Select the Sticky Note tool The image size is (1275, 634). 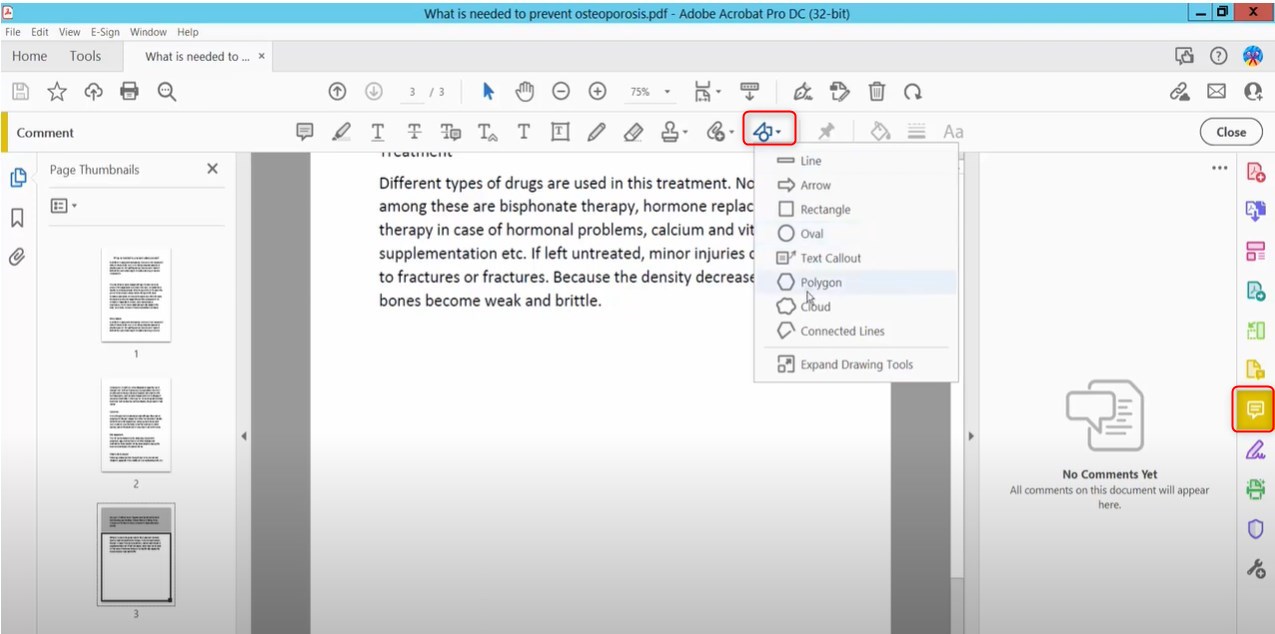pyautogui.click(x=304, y=131)
